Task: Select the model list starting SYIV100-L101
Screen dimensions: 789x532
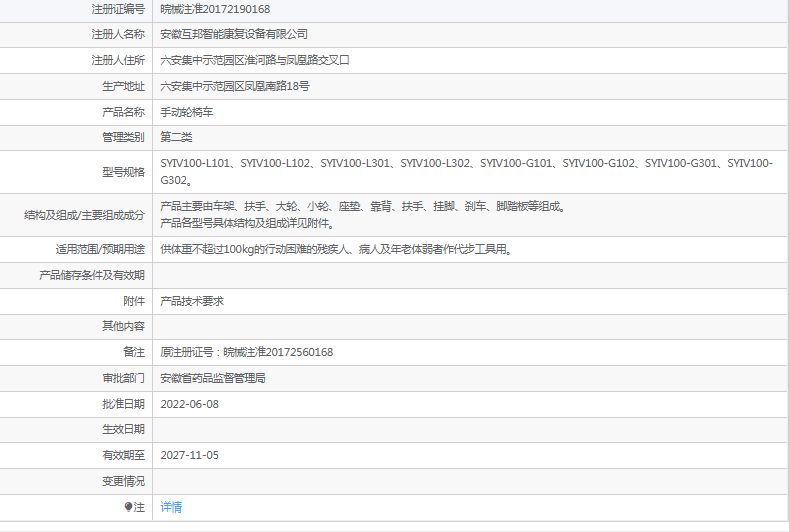Action: point(466,172)
